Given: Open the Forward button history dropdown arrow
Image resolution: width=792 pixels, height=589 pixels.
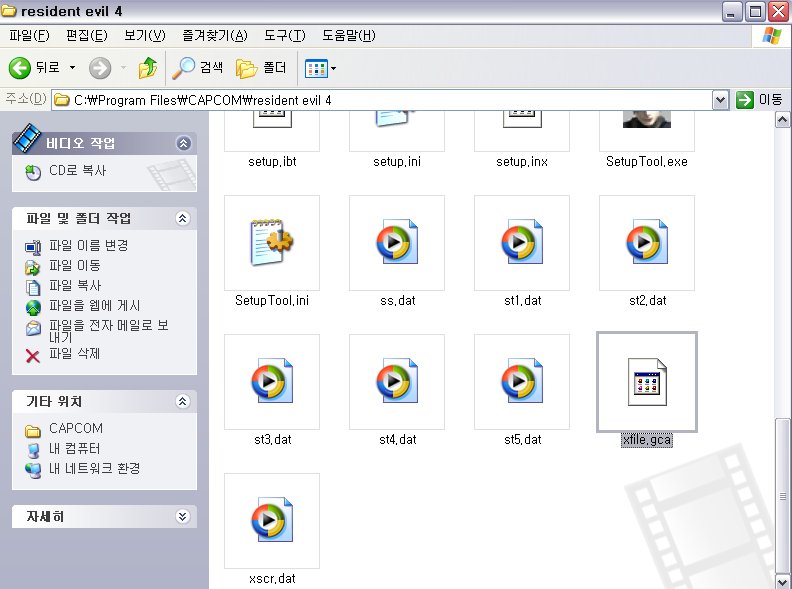Looking at the screenshot, I should click(123, 68).
